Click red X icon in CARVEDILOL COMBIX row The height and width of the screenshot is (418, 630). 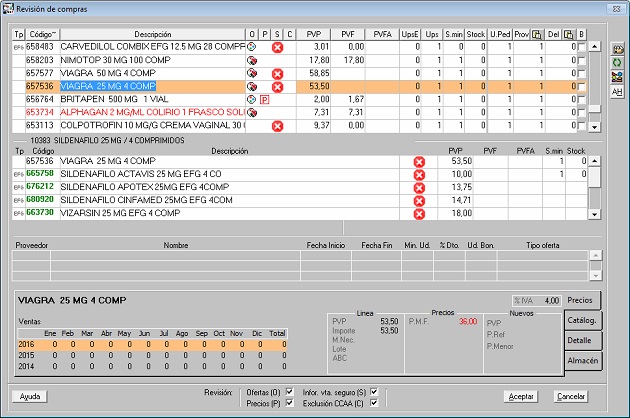(x=277, y=47)
